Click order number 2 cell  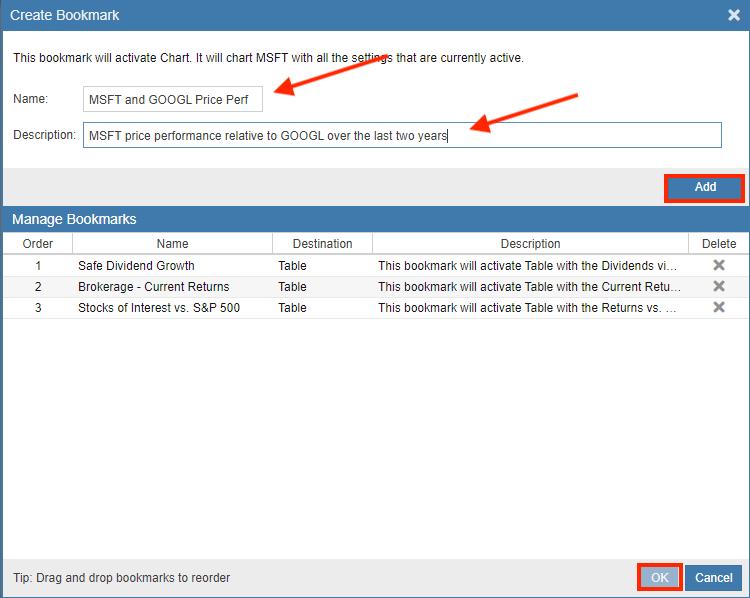[x=38, y=287]
